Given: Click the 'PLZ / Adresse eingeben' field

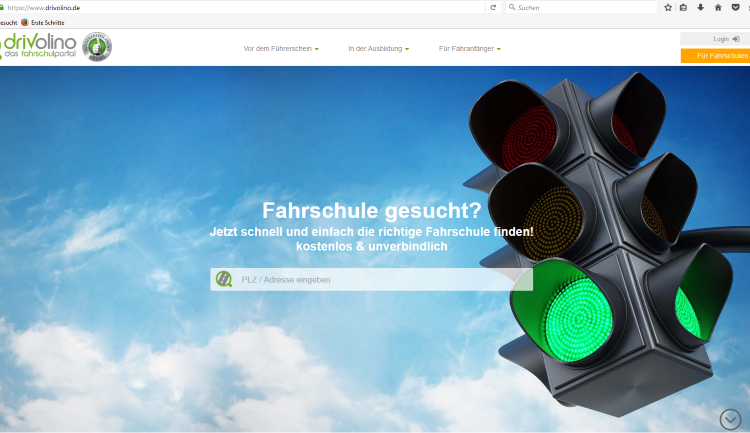Looking at the screenshot, I should tap(380, 279).
